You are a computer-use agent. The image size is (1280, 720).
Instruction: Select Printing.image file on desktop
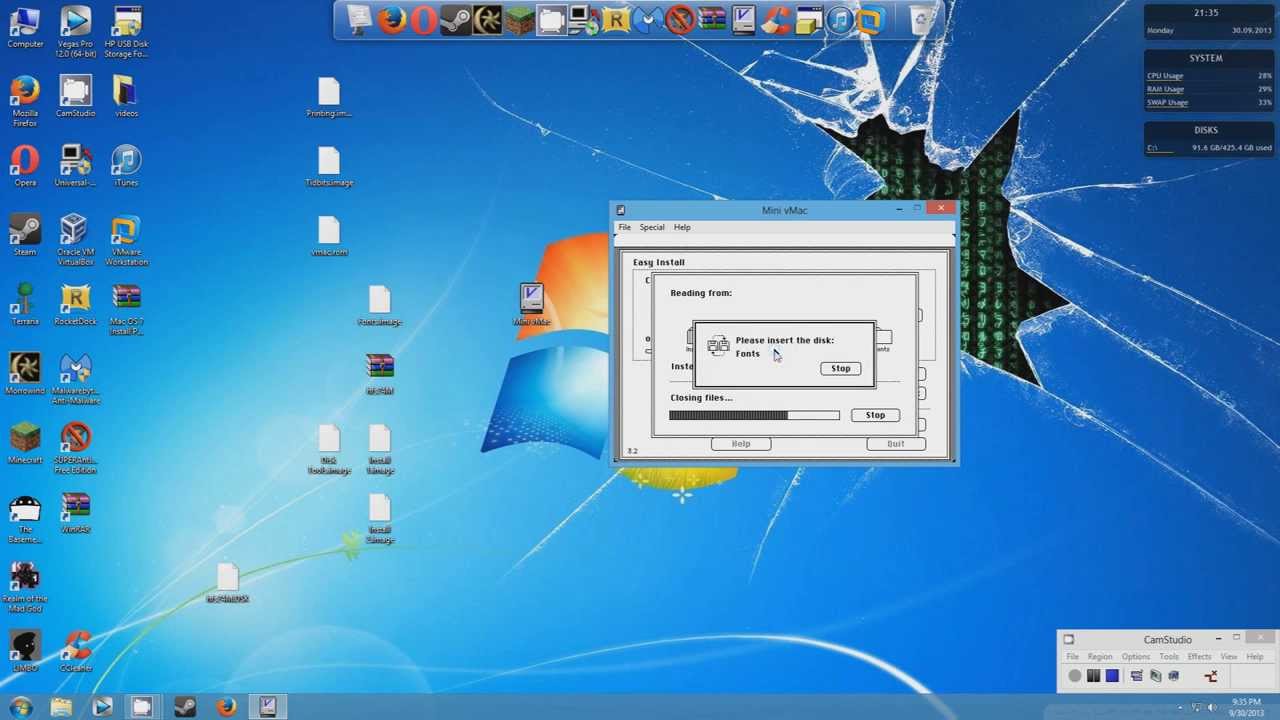tap(329, 98)
